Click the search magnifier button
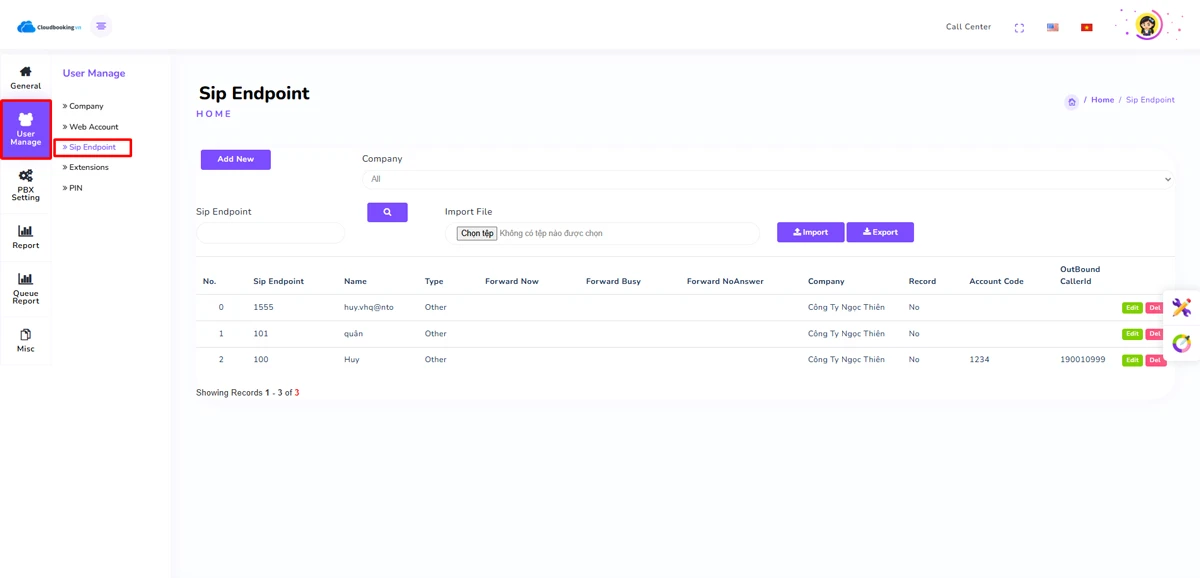 [x=387, y=212]
